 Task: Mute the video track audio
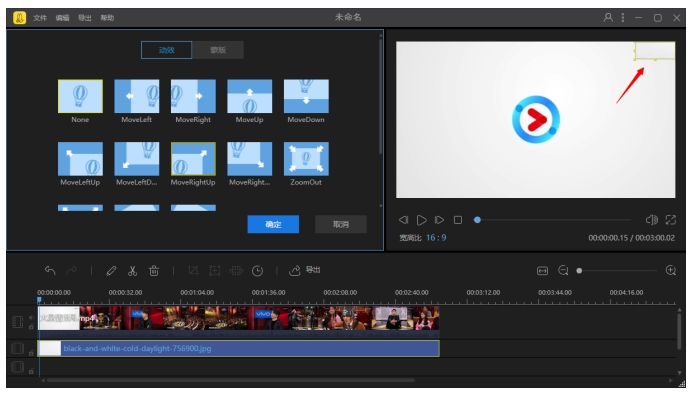(31, 317)
